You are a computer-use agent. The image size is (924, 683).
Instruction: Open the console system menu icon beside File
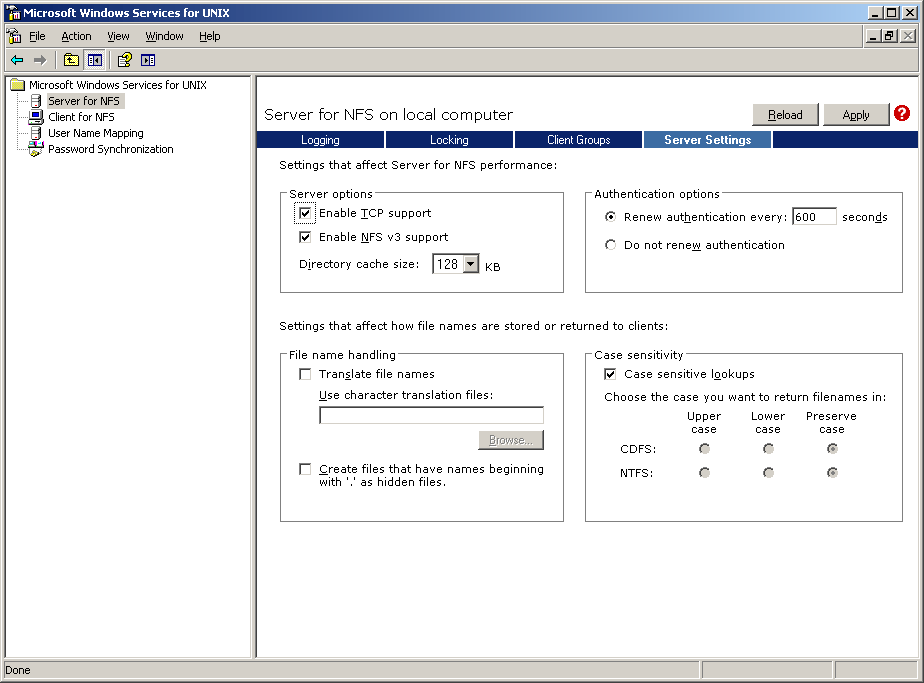(15, 36)
